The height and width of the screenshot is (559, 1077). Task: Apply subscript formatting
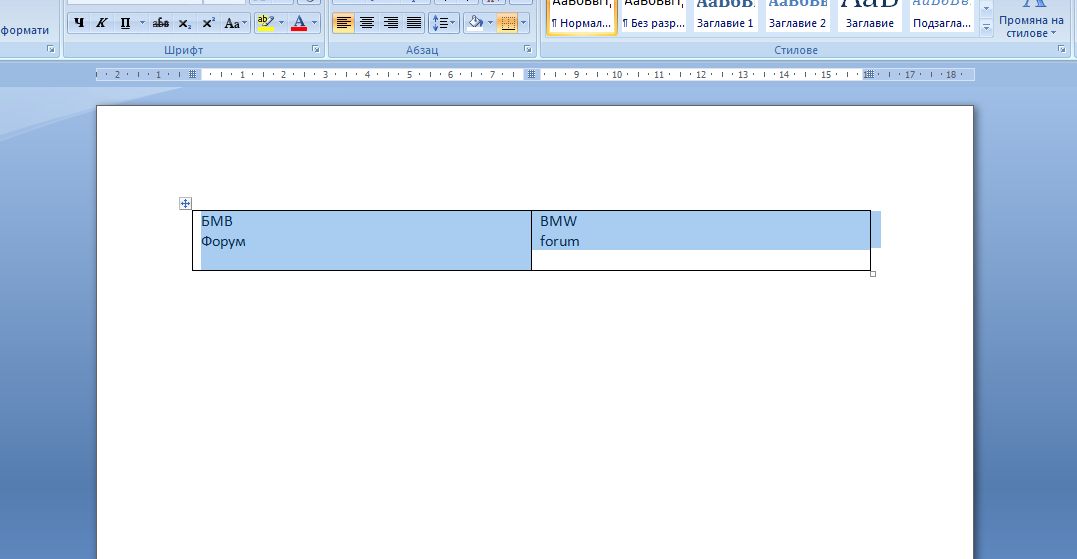(x=184, y=23)
